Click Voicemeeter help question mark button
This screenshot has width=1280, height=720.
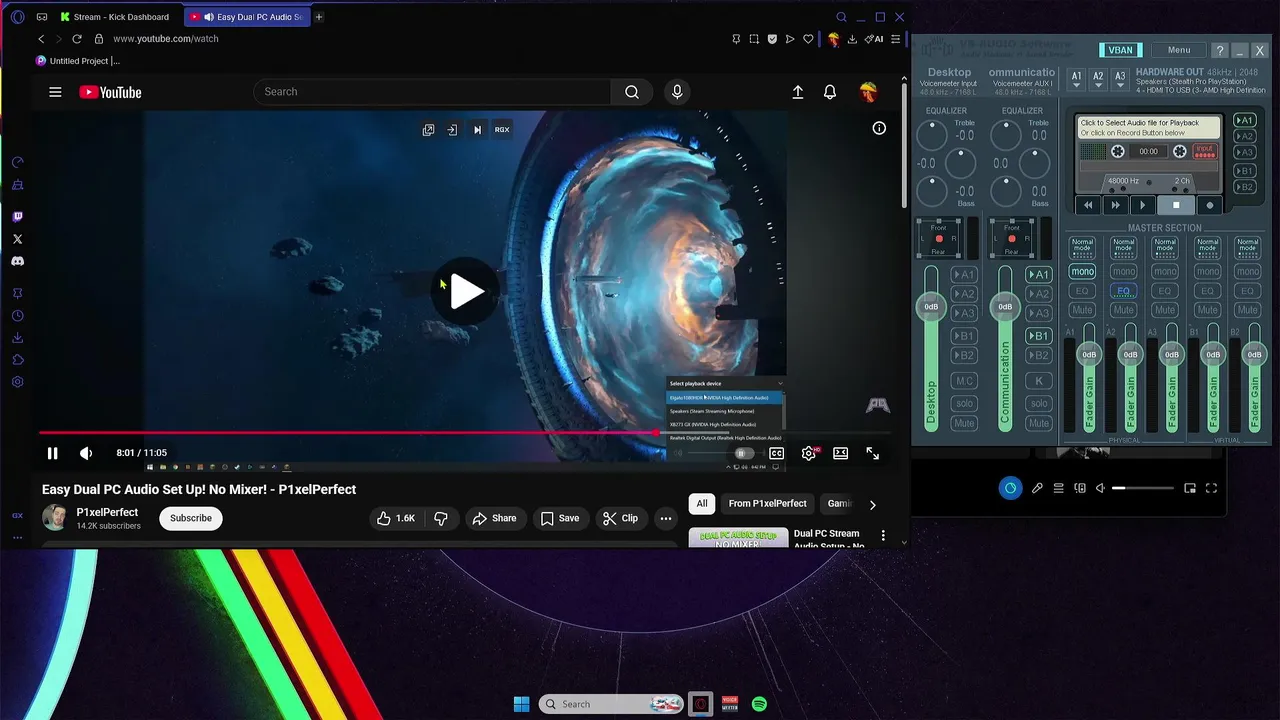tap(1219, 50)
